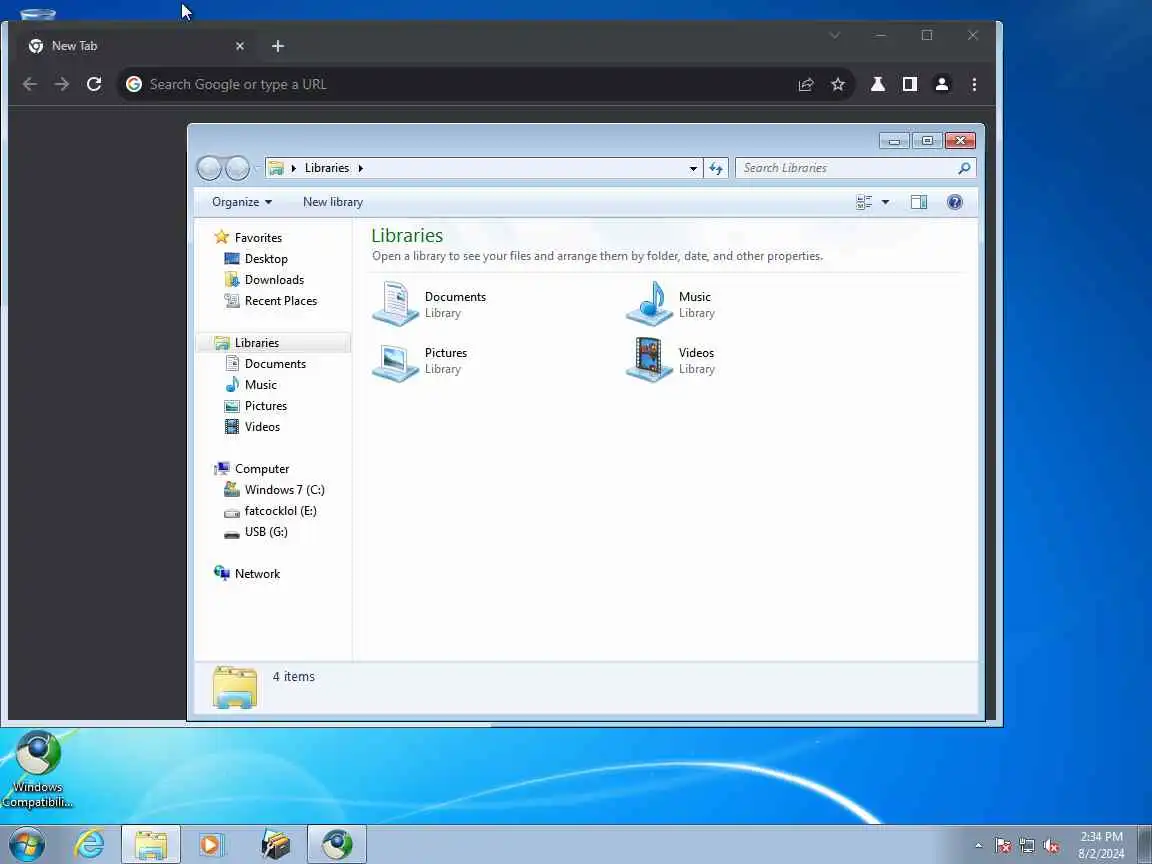The height and width of the screenshot is (864, 1152).
Task: Expand the arrow before the Libraries breadcrumb
Action: [x=294, y=168]
